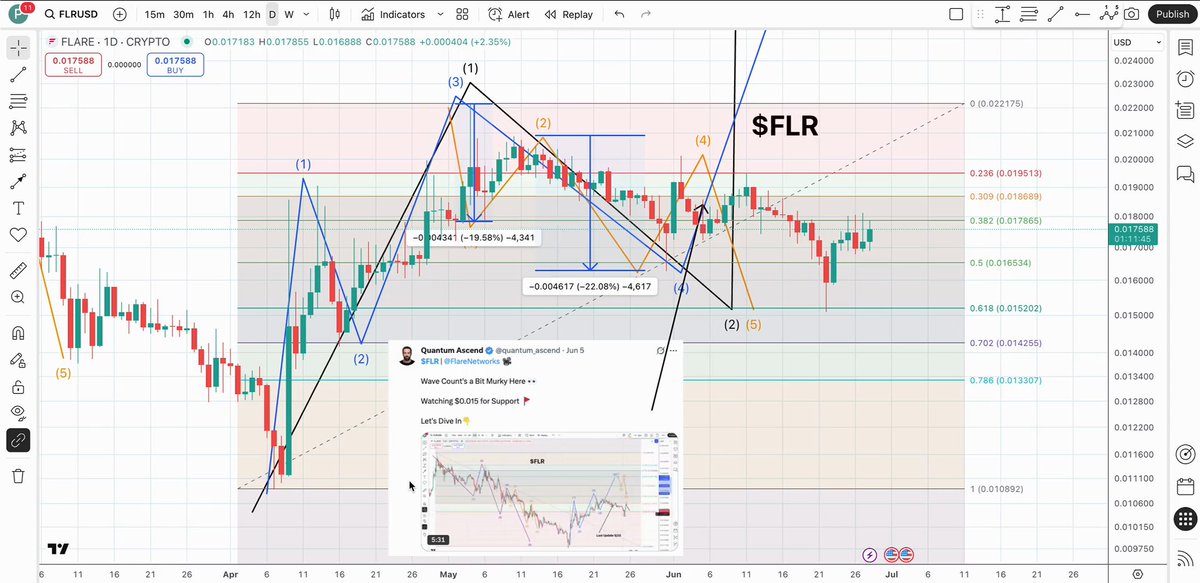Viewport: 1200px width, 583px height.
Task: Open the alerts clock panel in right sidebar
Action: tap(1185, 79)
